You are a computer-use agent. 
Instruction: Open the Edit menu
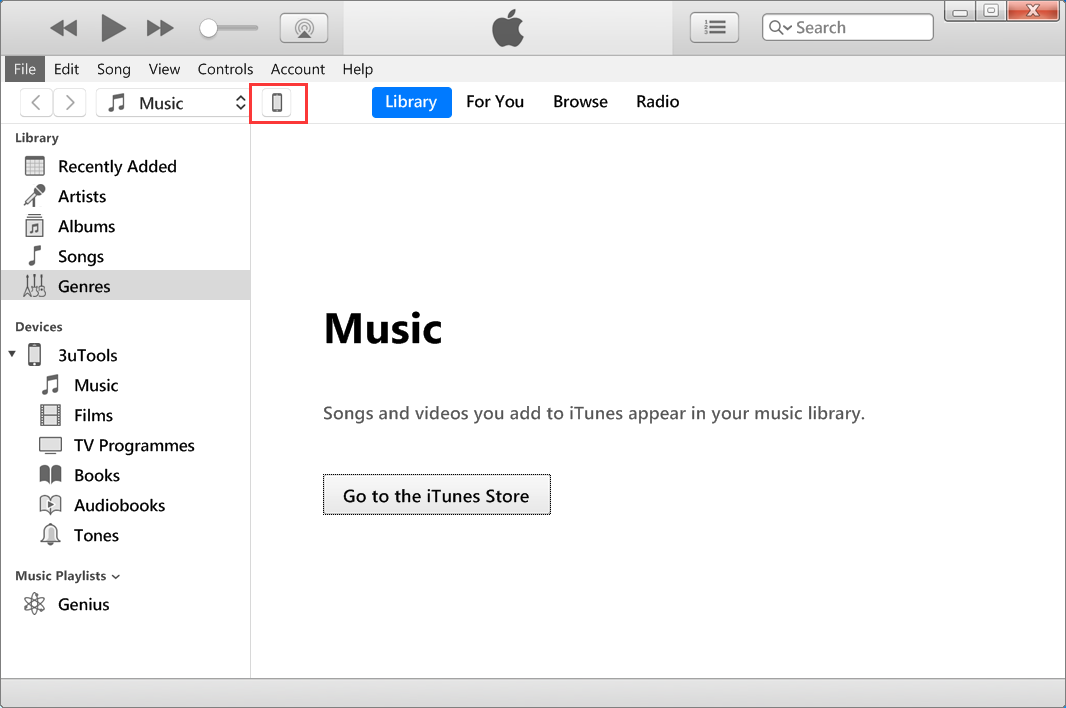[x=66, y=69]
